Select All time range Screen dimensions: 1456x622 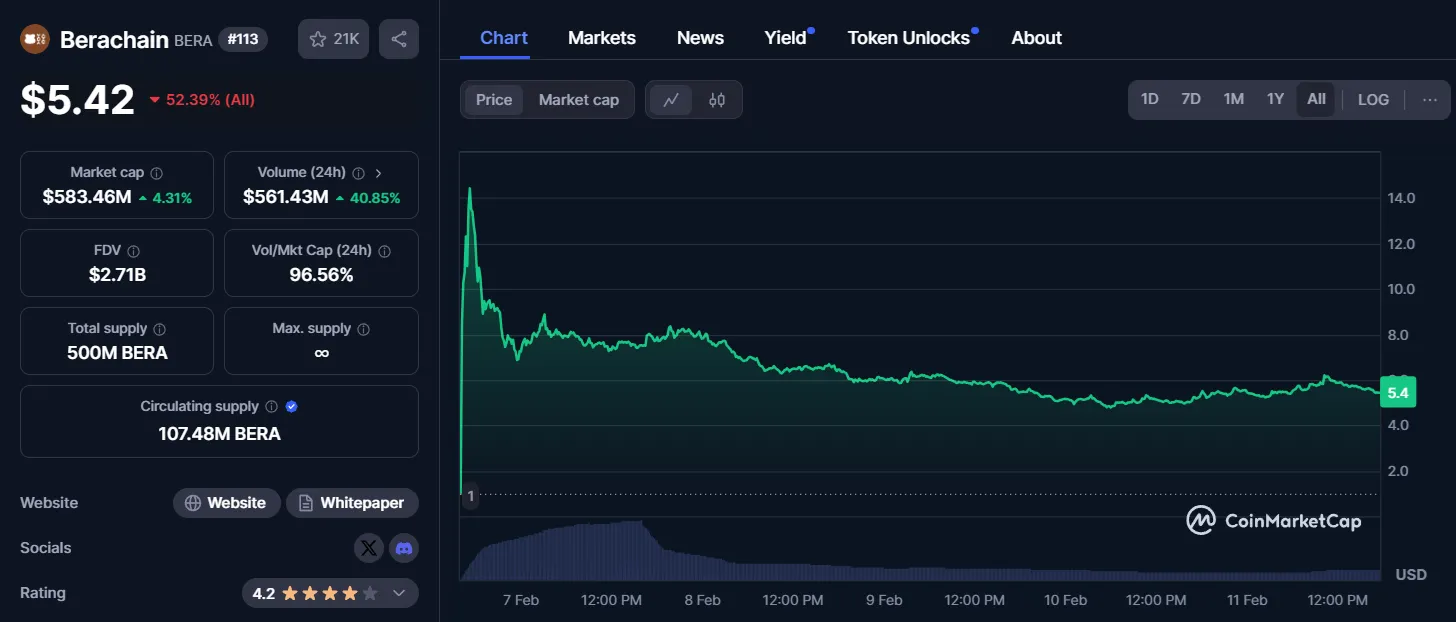click(1316, 99)
